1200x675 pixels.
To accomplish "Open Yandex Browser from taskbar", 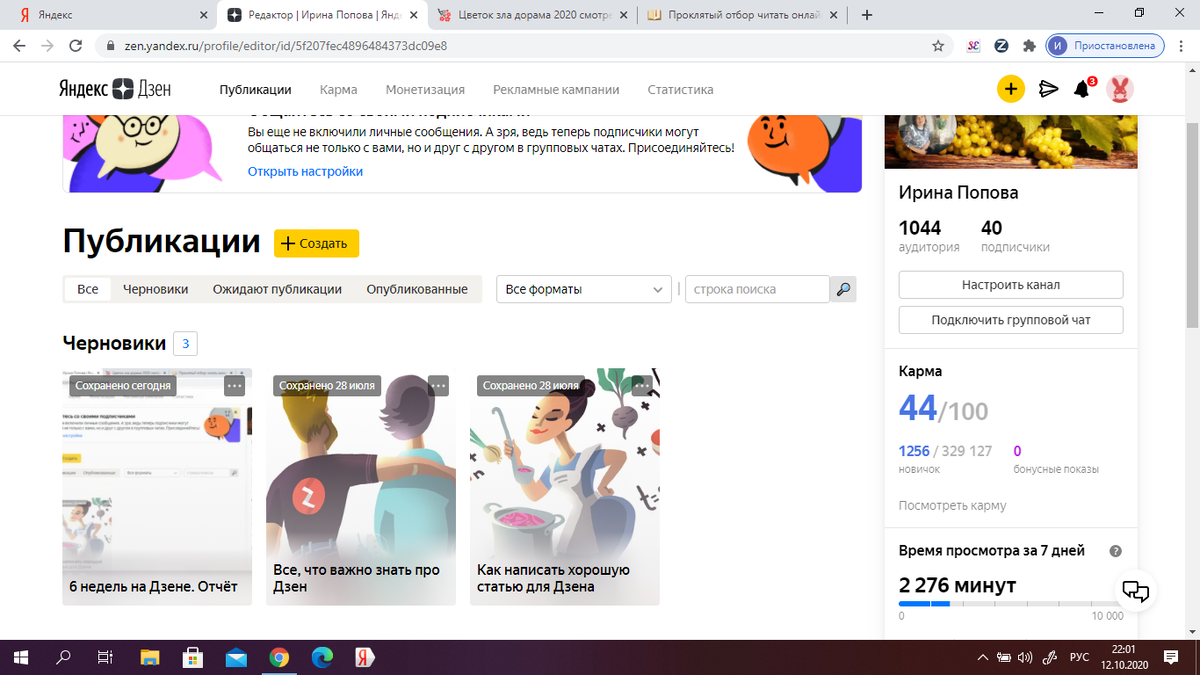I will click(365, 657).
